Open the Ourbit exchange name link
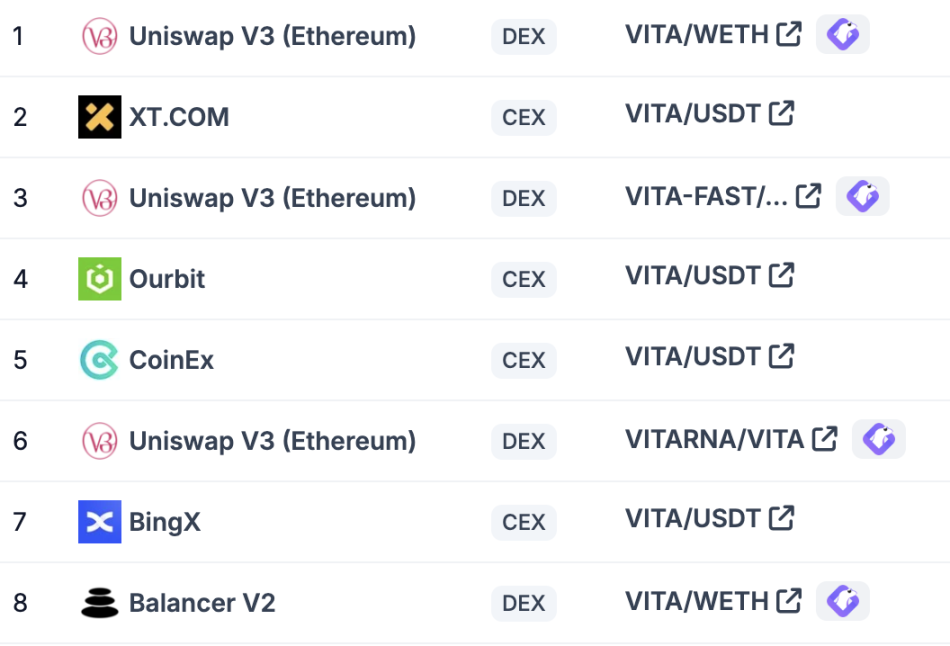950x646 pixels. tap(167, 279)
